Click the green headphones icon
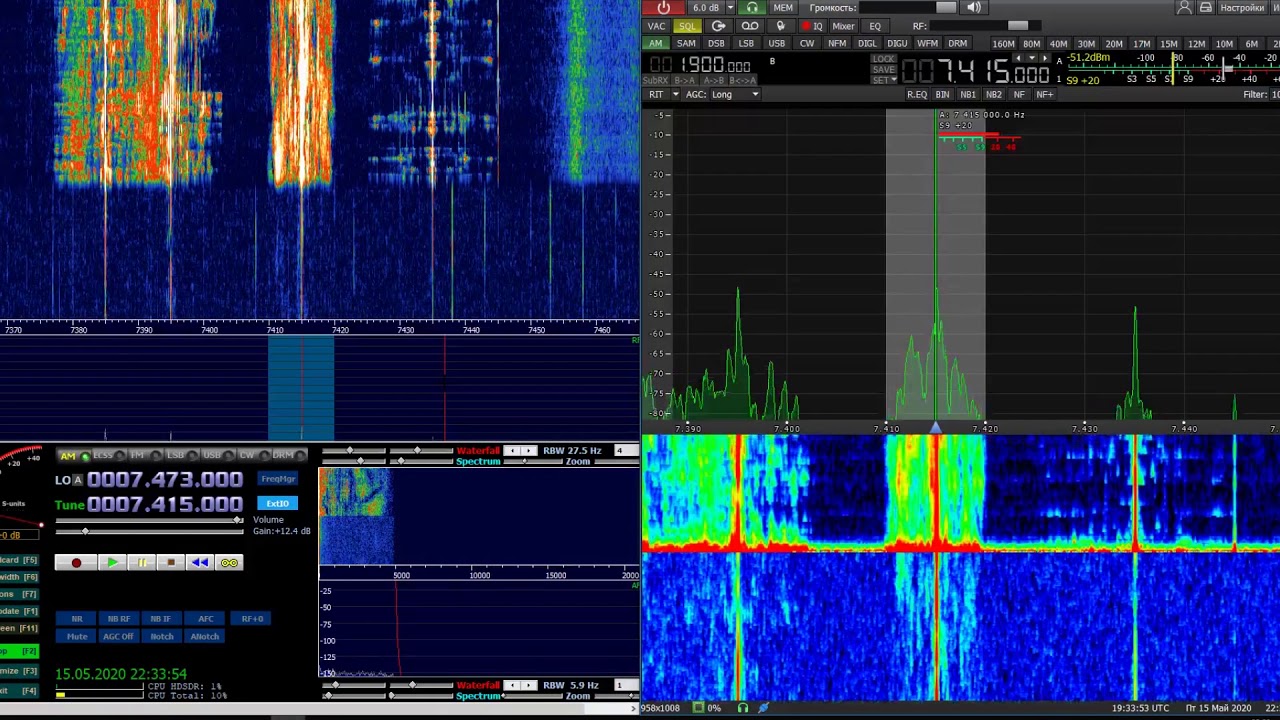 tap(752, 8)
